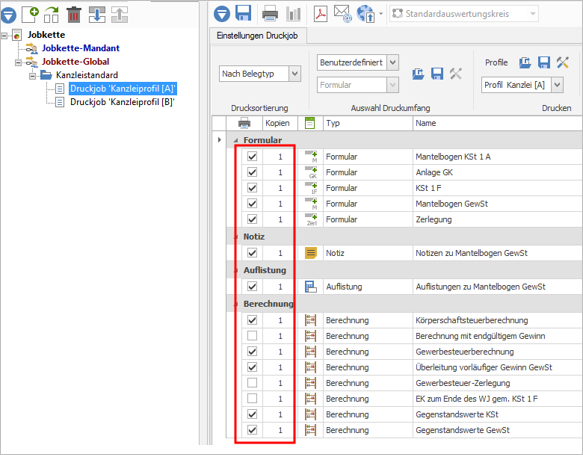This screenshot has width=583, height=455.
Task: Uncheck print box for KSt 1 F
Action: (252, 188)
